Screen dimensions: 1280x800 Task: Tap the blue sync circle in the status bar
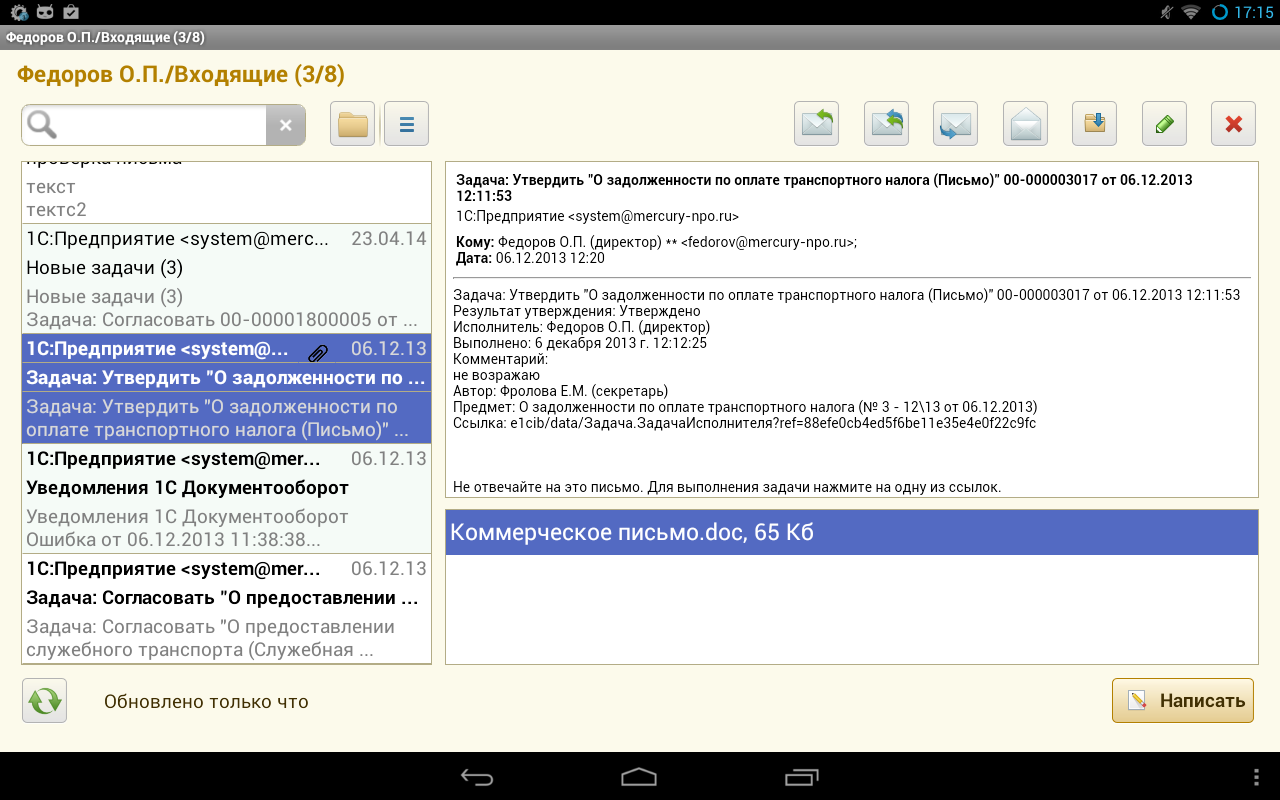point(1219,13)
